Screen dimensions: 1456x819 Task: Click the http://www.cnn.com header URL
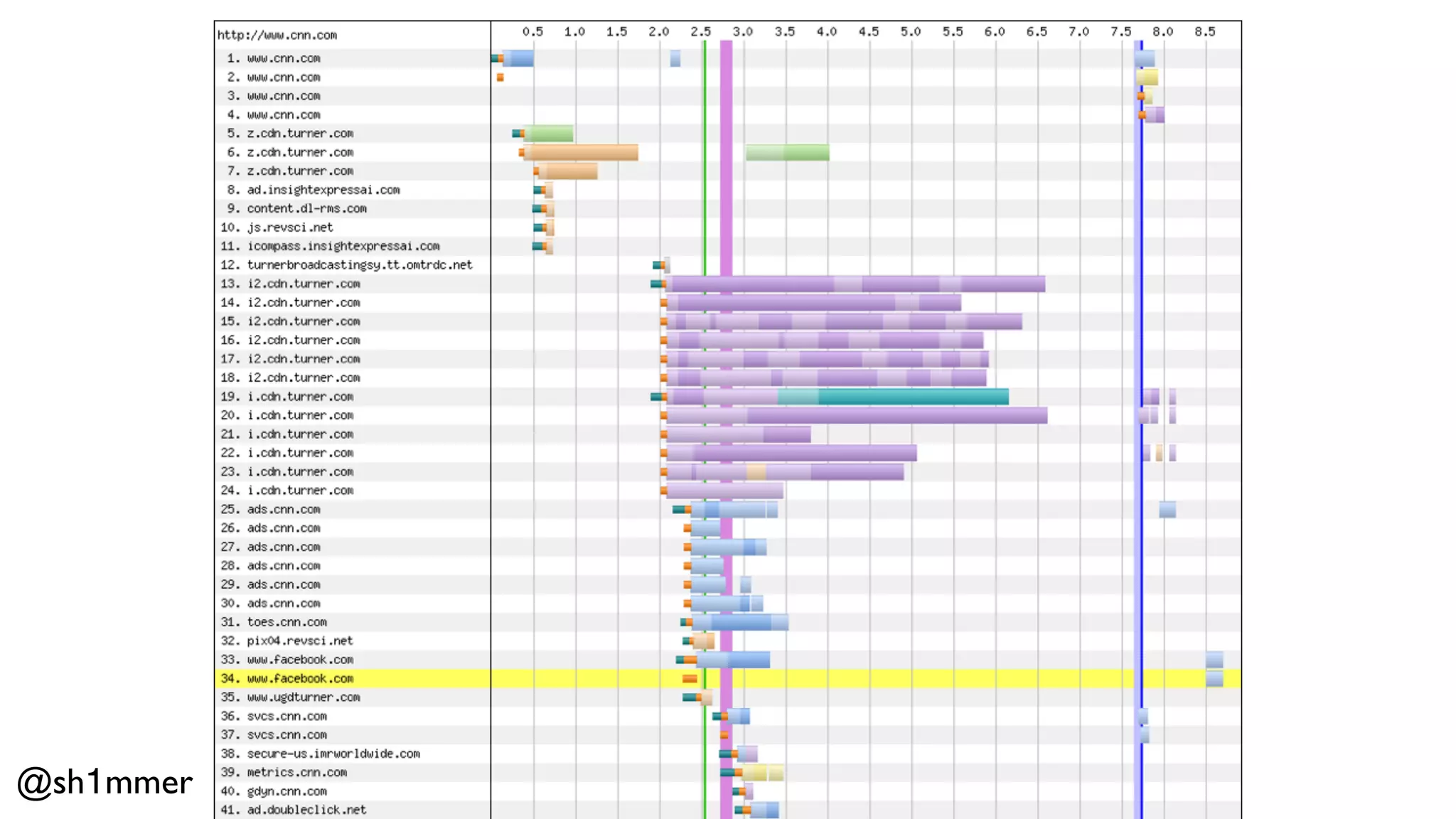[x=277, y=35]
